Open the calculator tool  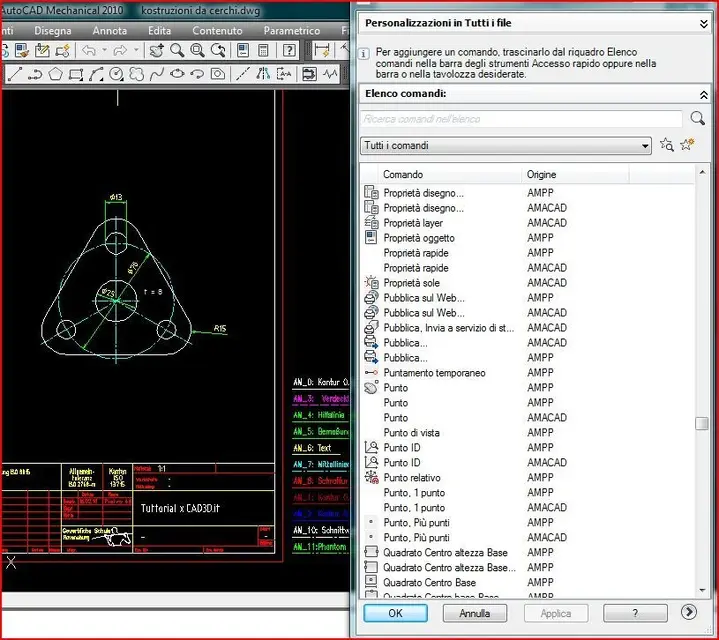click(263, 50)
